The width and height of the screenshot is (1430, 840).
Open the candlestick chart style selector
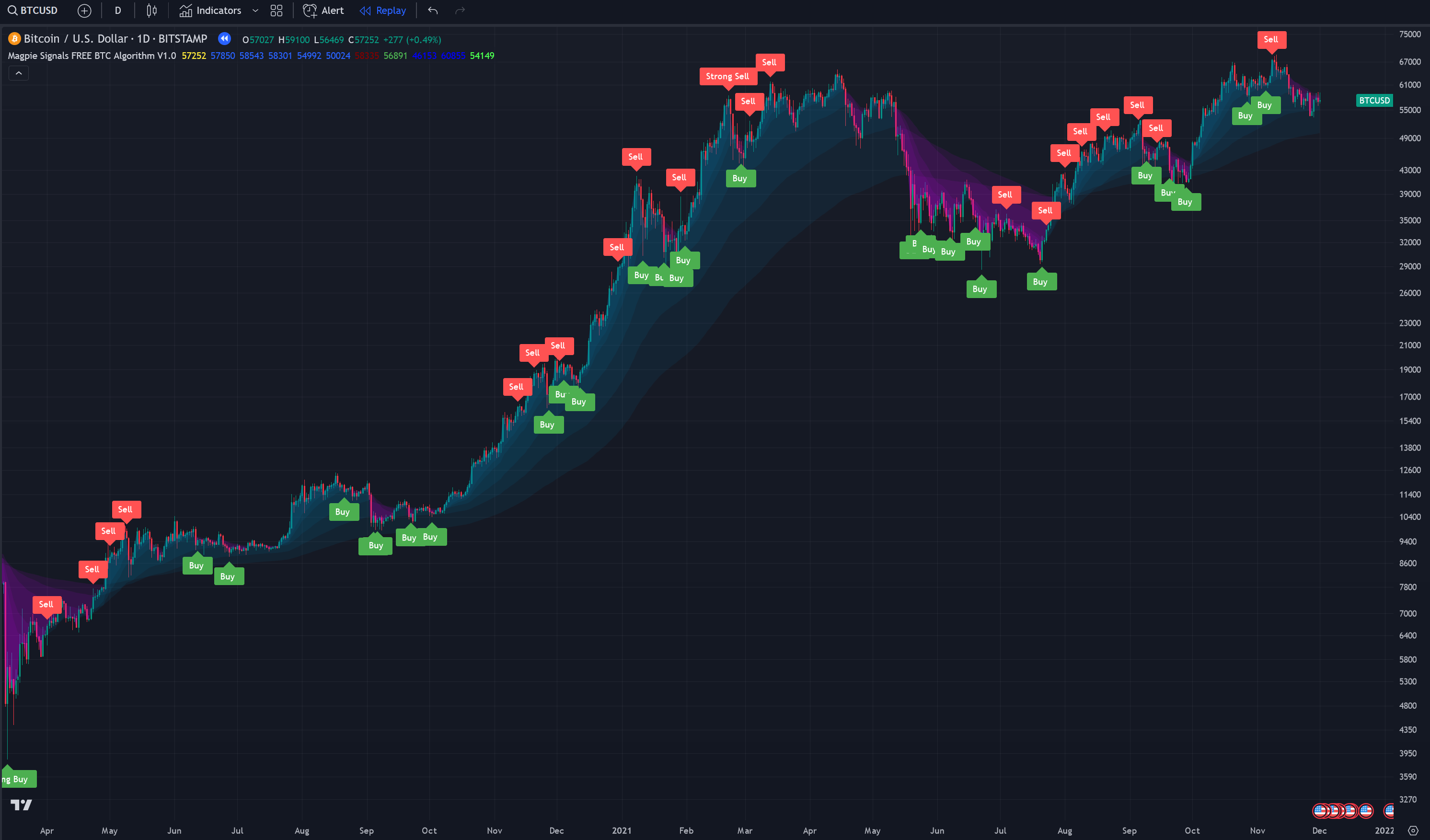[x=151, y=10]
